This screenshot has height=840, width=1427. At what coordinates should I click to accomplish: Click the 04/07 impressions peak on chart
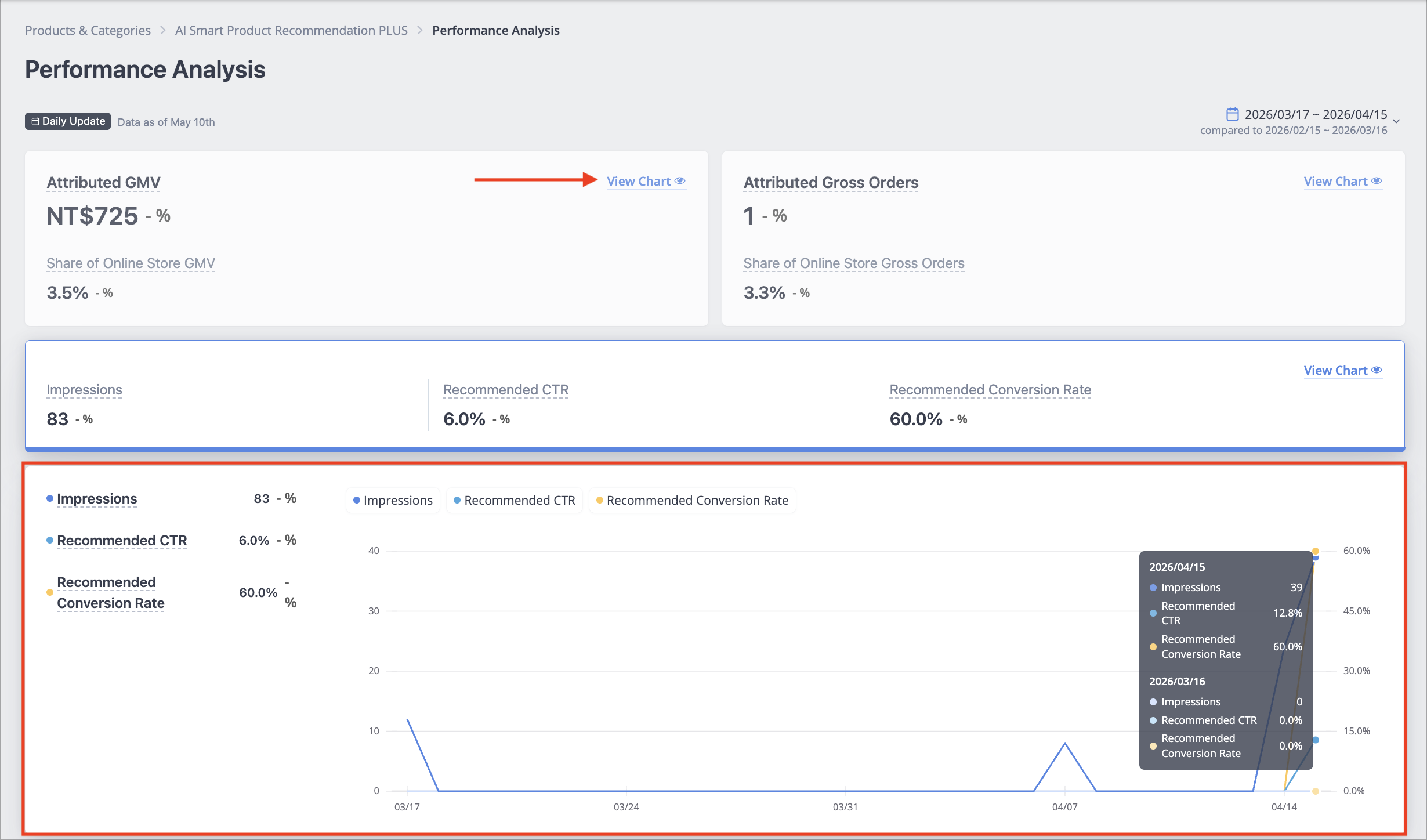[x=1065, y=743]
